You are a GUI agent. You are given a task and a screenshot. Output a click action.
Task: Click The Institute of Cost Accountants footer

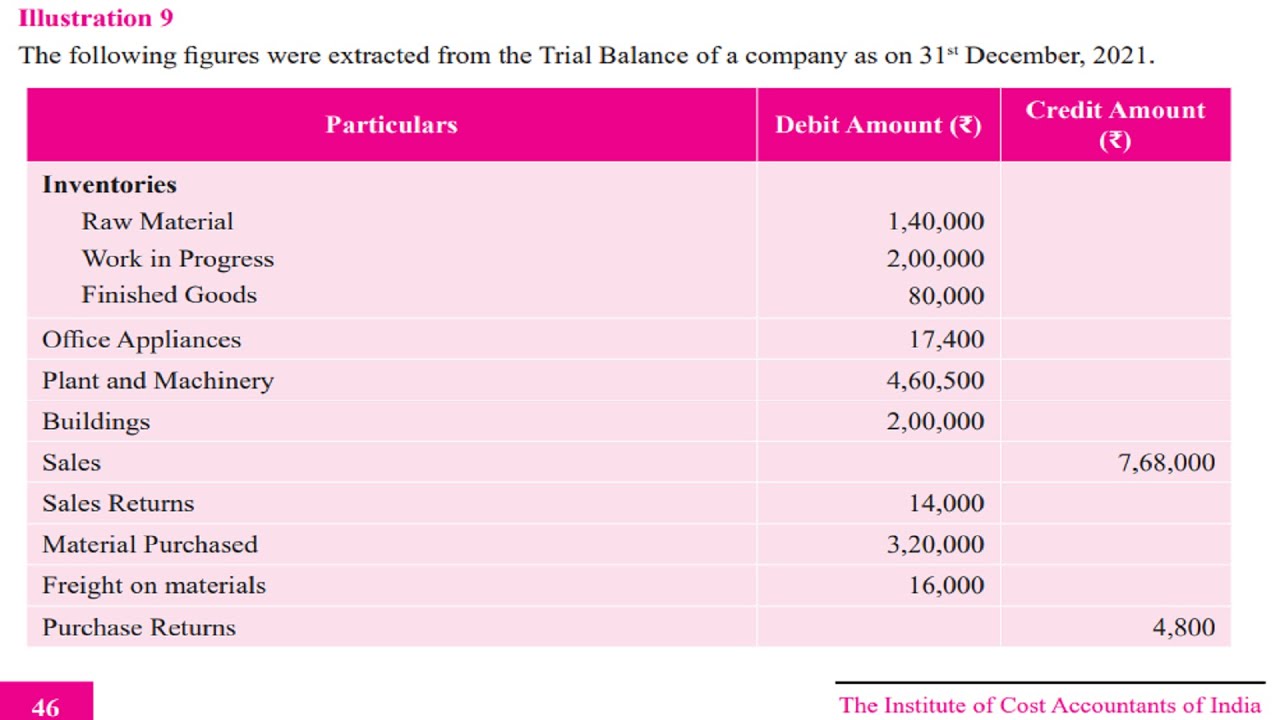[1050, 705]
